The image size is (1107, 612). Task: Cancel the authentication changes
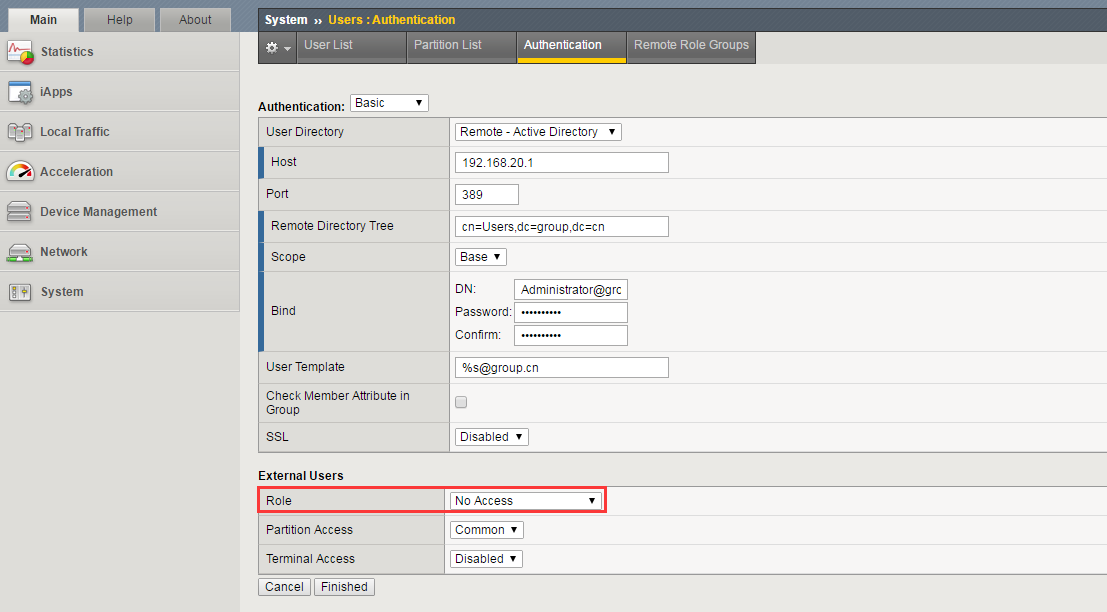click(284, 587)
